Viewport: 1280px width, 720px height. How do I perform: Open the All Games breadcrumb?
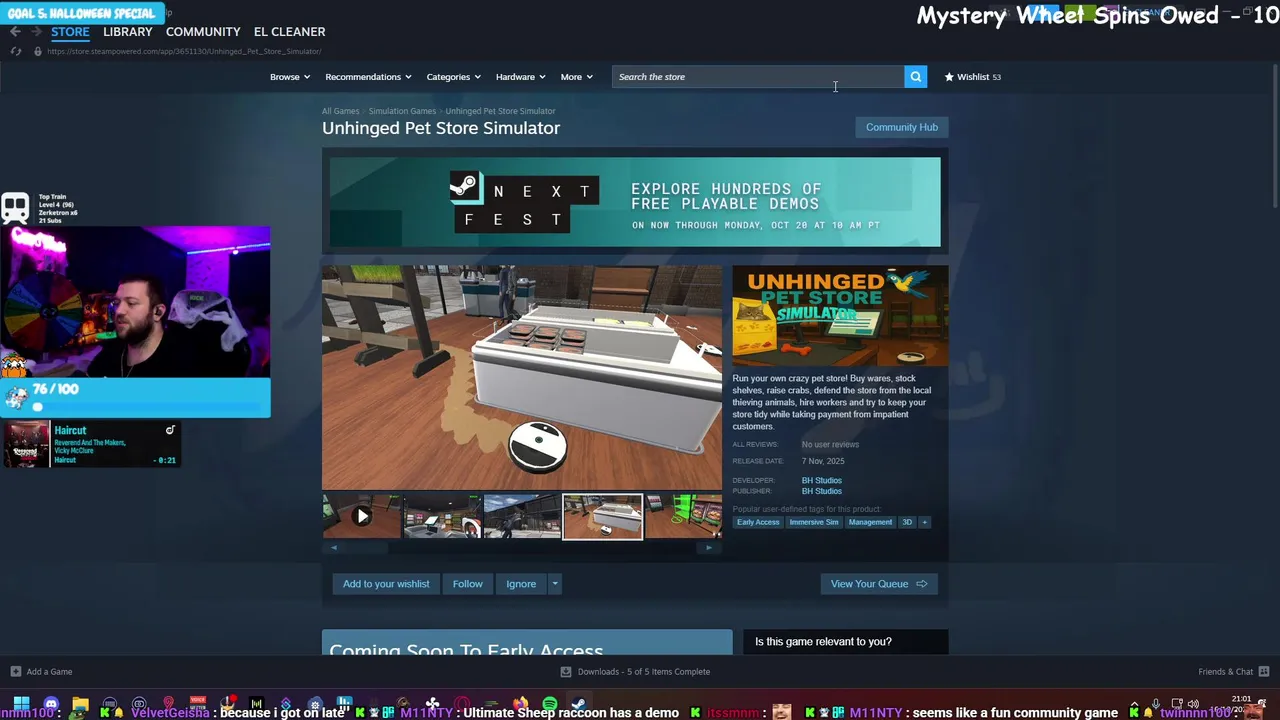pos(340,111)
